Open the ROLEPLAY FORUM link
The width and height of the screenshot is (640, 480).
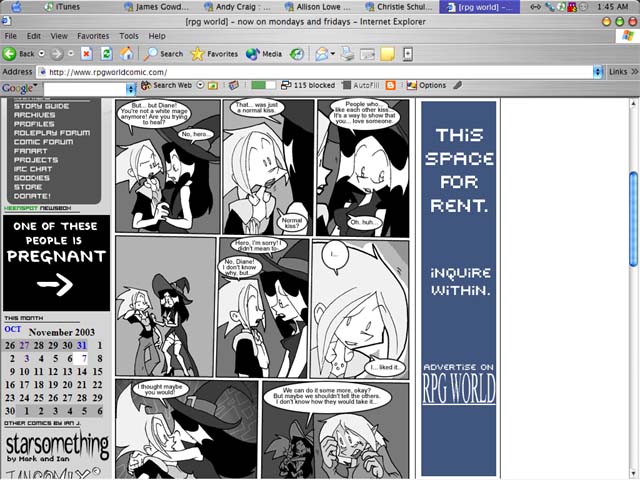coord(52,133)
